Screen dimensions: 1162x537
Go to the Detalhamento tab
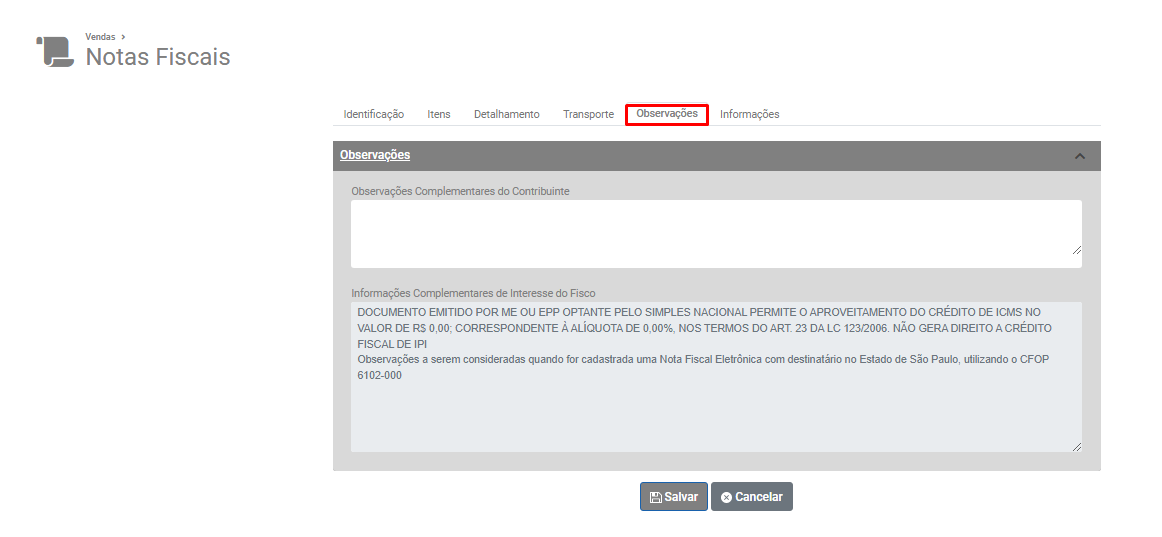[x=506, y=114]
